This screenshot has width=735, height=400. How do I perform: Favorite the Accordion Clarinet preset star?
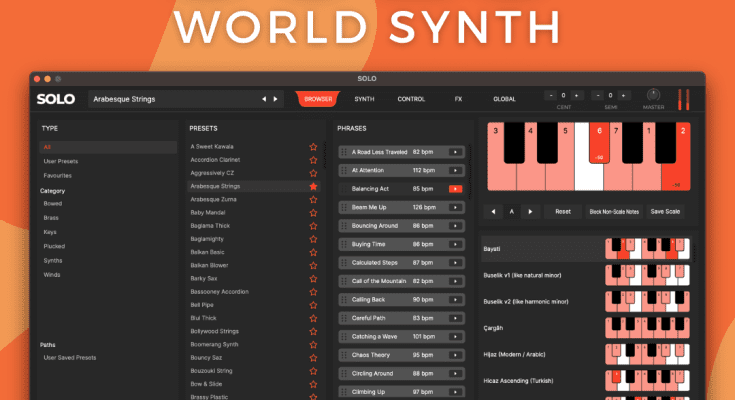(313, 160)
